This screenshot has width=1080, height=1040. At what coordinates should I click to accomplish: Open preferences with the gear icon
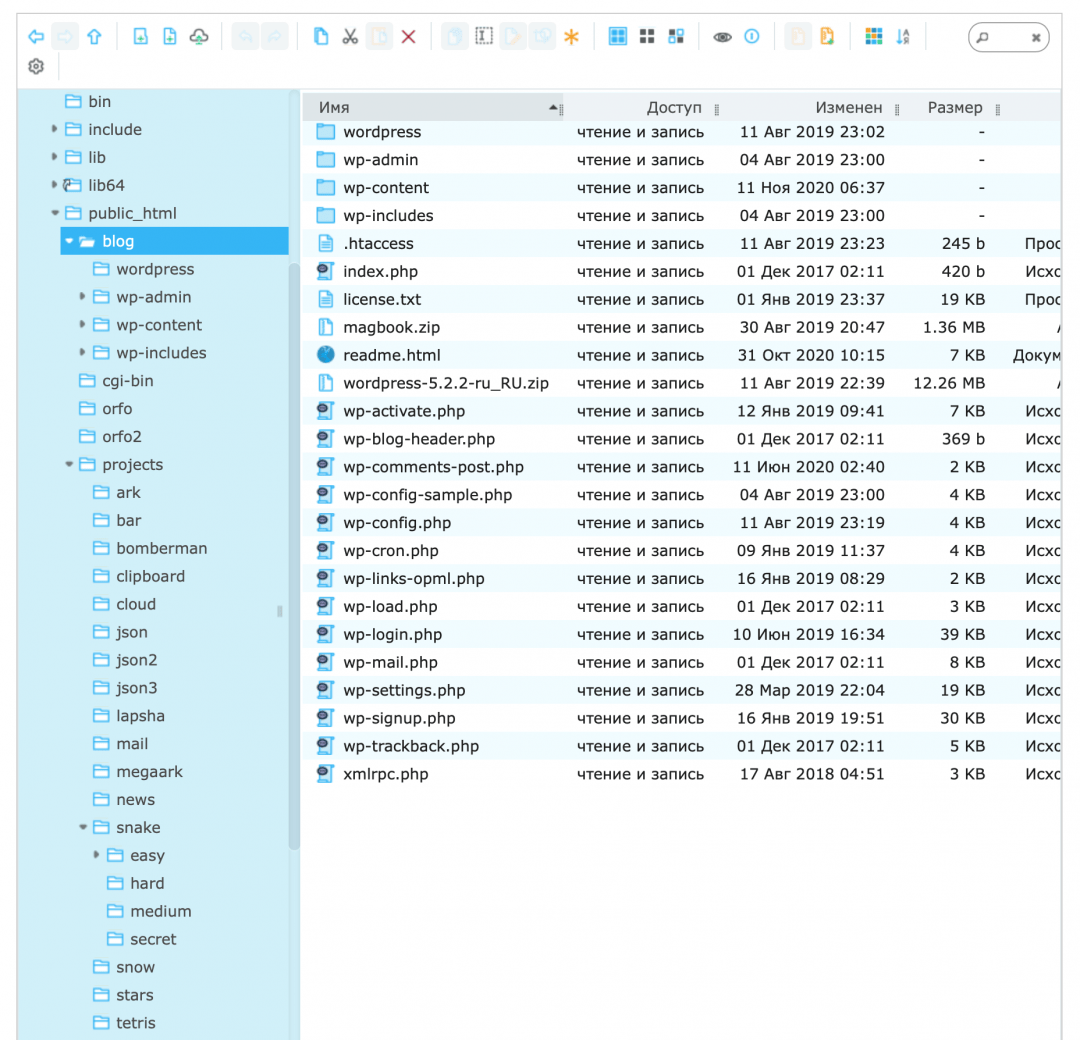[36, 67]
